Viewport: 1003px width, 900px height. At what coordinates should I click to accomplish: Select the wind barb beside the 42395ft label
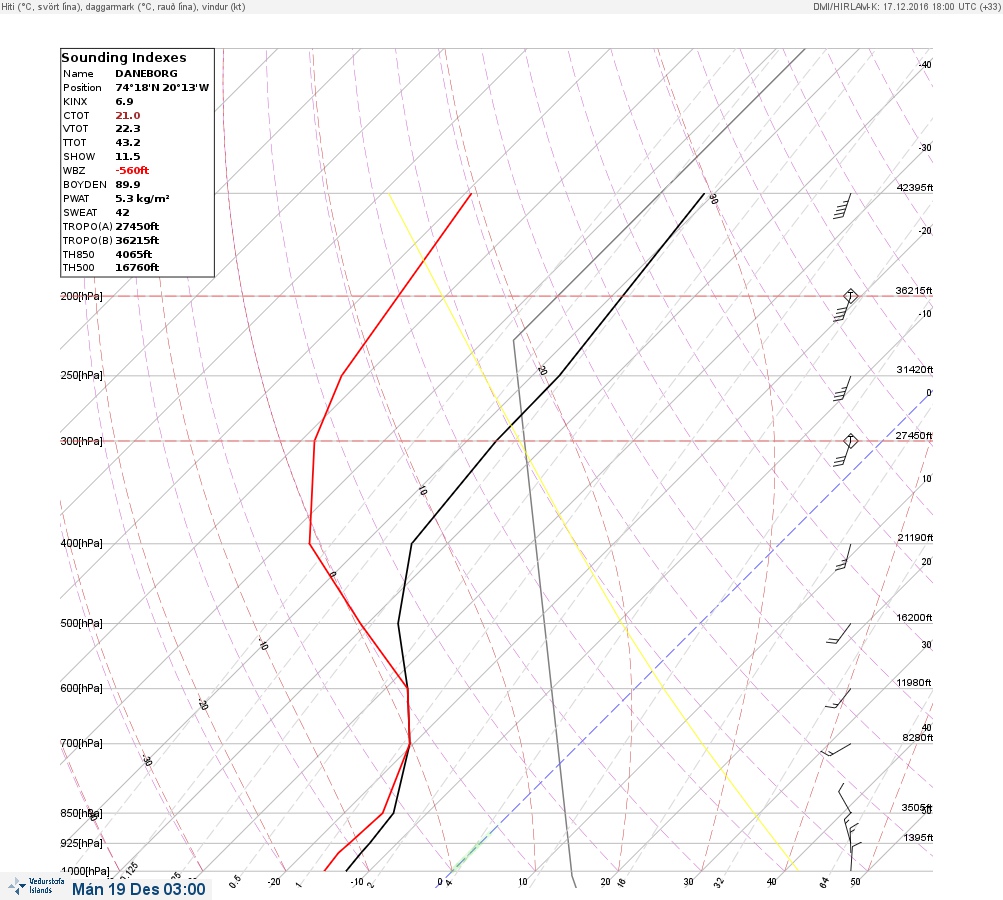[842, 206]
